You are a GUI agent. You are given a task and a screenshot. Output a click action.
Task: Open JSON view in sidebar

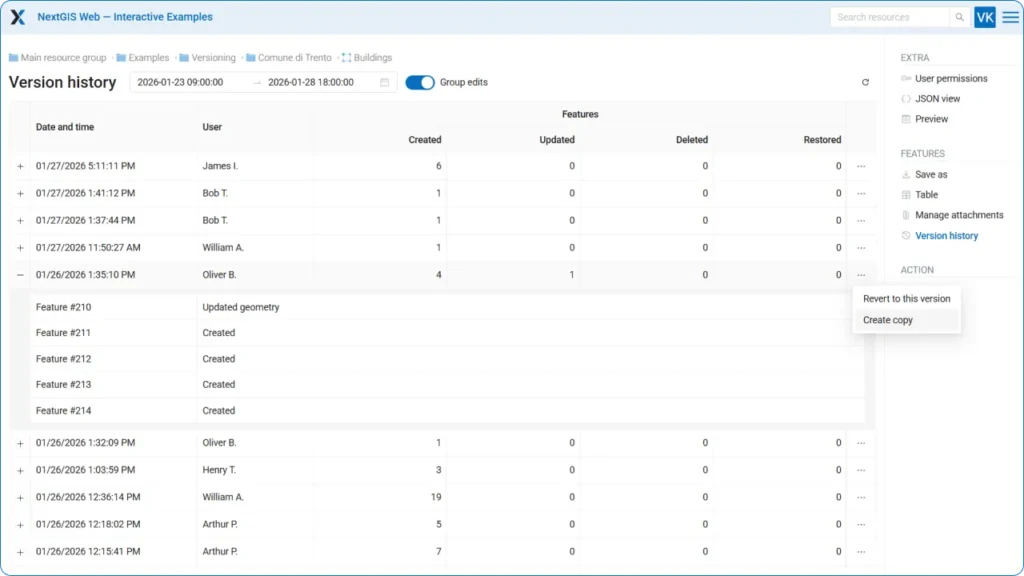point(937,99)
